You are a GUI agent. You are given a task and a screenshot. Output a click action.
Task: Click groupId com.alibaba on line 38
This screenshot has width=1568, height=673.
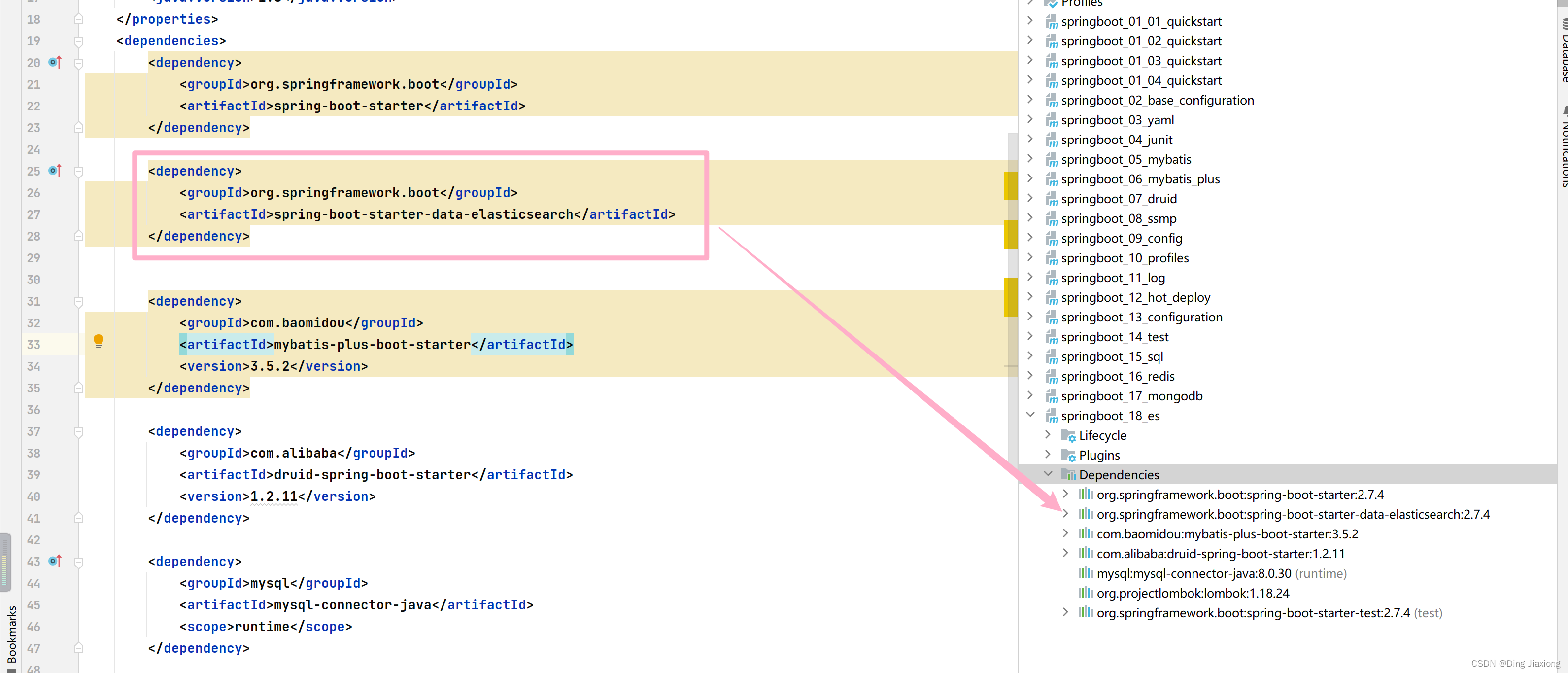click(x=294, y=453)
